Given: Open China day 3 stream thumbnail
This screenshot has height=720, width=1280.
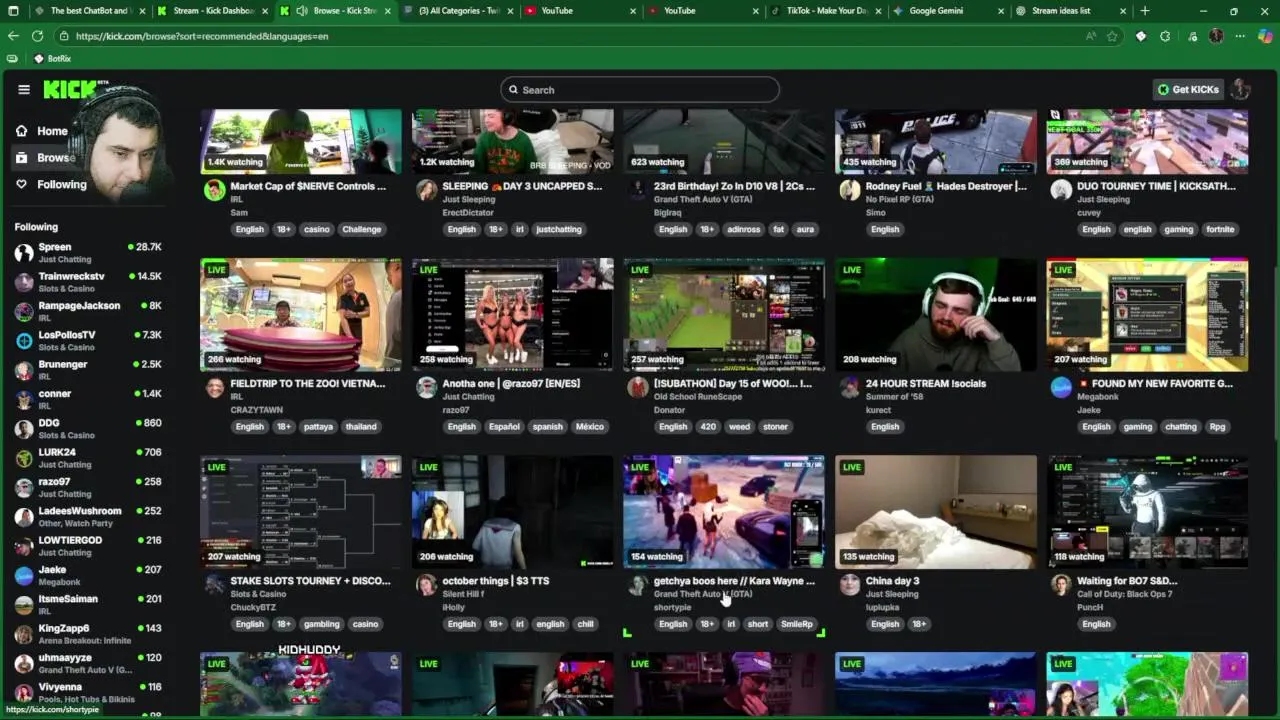Looking at the screenshot, I should point(936,512).
